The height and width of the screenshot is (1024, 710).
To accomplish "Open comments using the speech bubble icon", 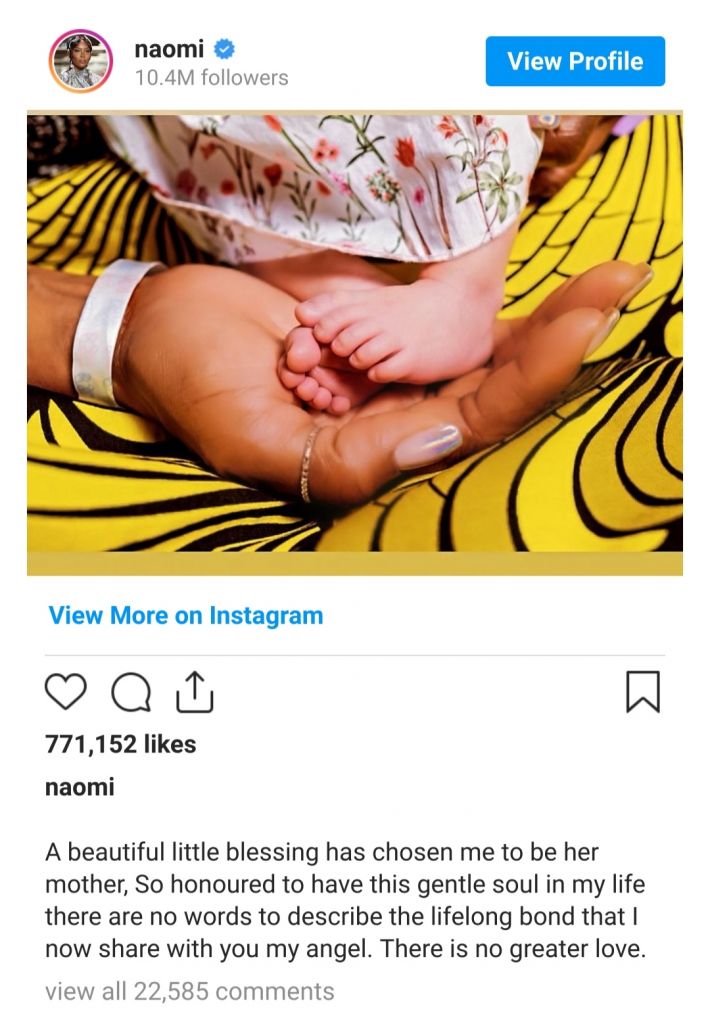I will pos(131,692).
